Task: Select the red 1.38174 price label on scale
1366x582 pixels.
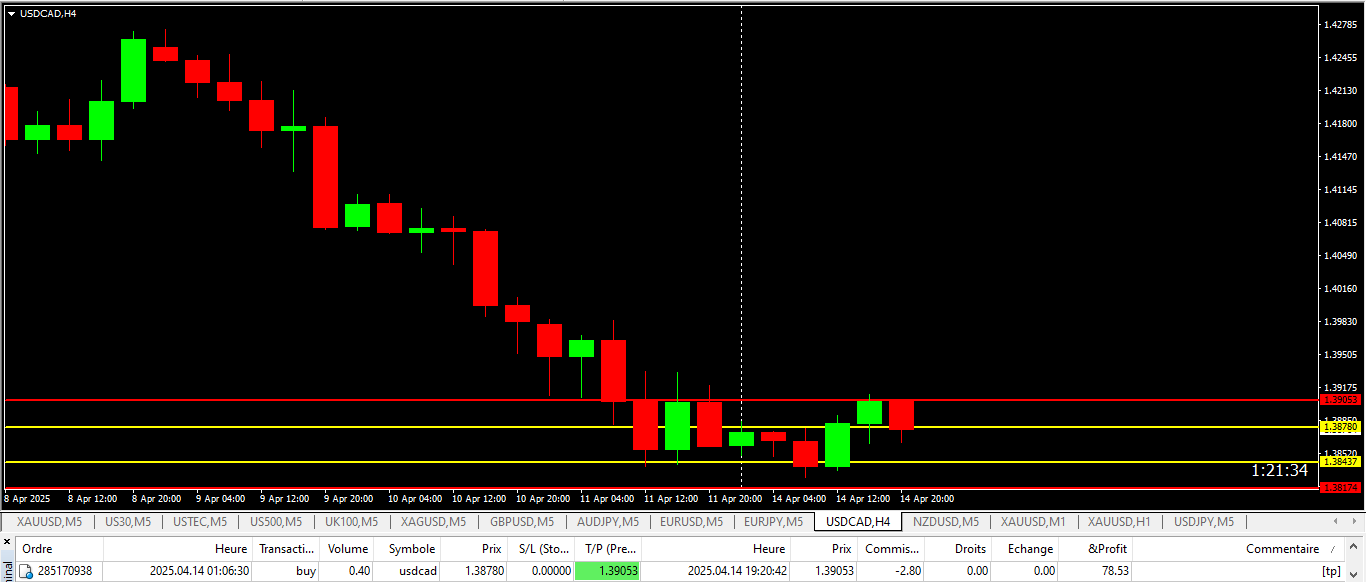Action: pyautogui.click(x=1341, y=487)
